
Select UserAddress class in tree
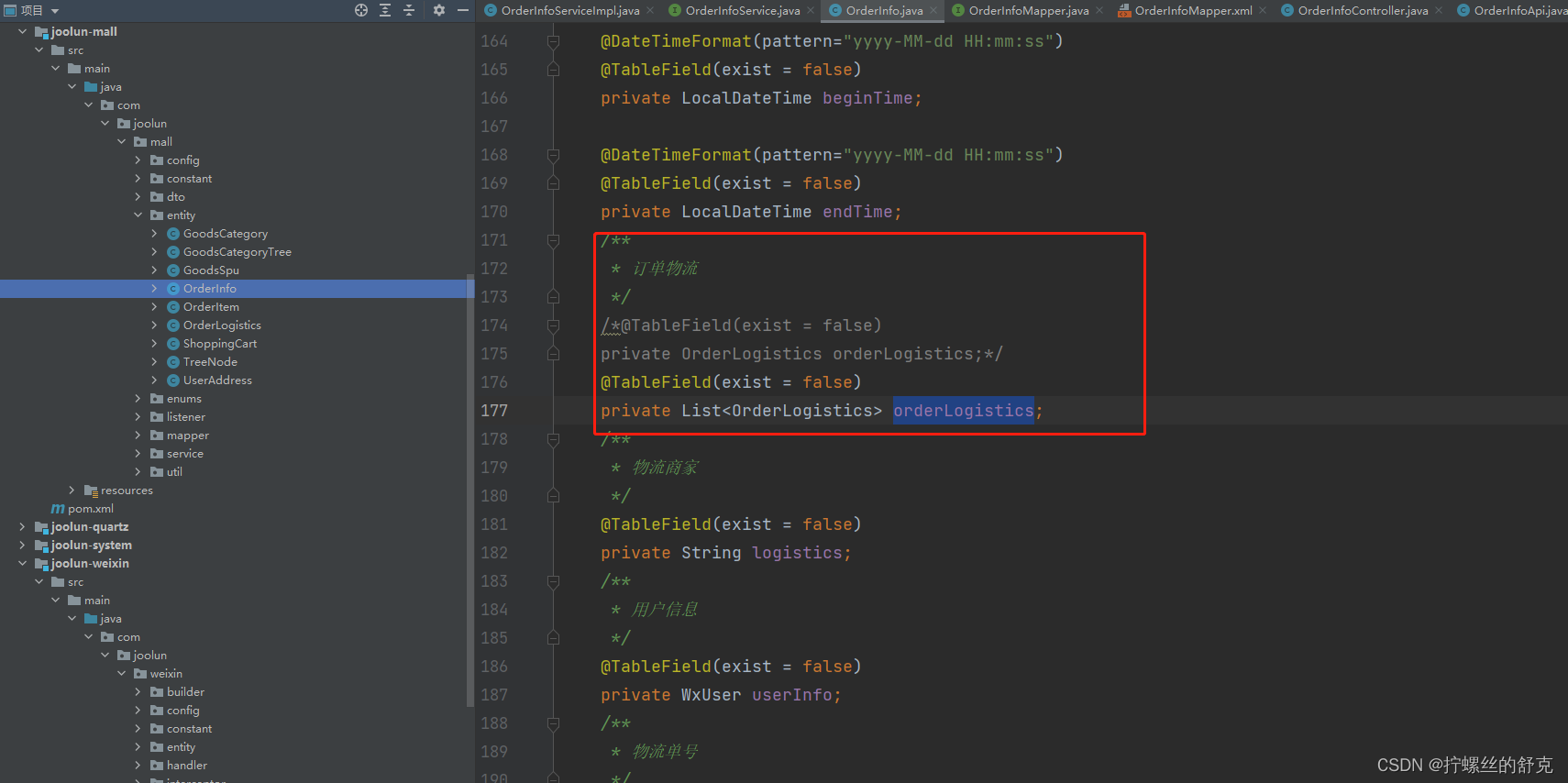[217, 380]
